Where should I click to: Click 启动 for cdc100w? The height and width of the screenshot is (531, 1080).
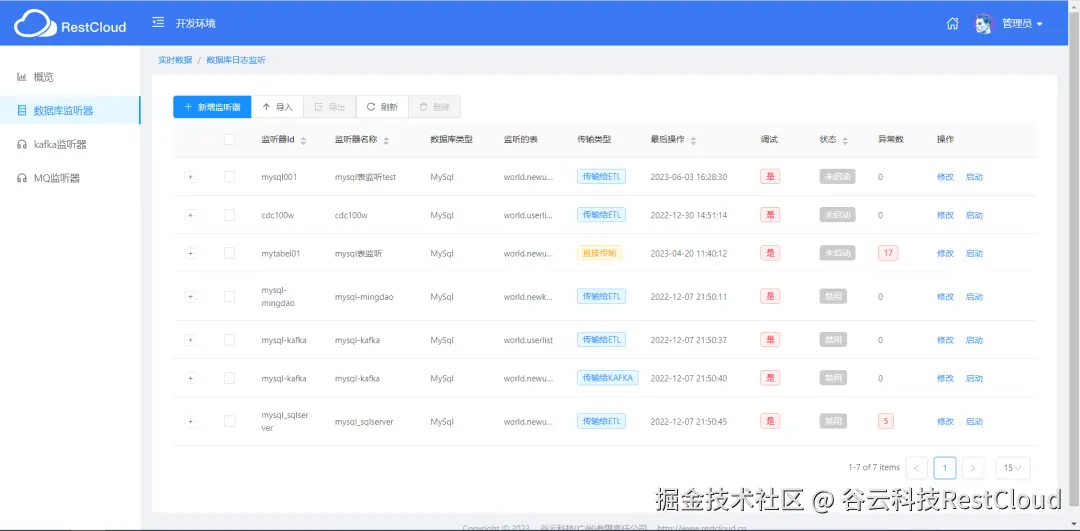pyautogui.click(x=974, y=215)
